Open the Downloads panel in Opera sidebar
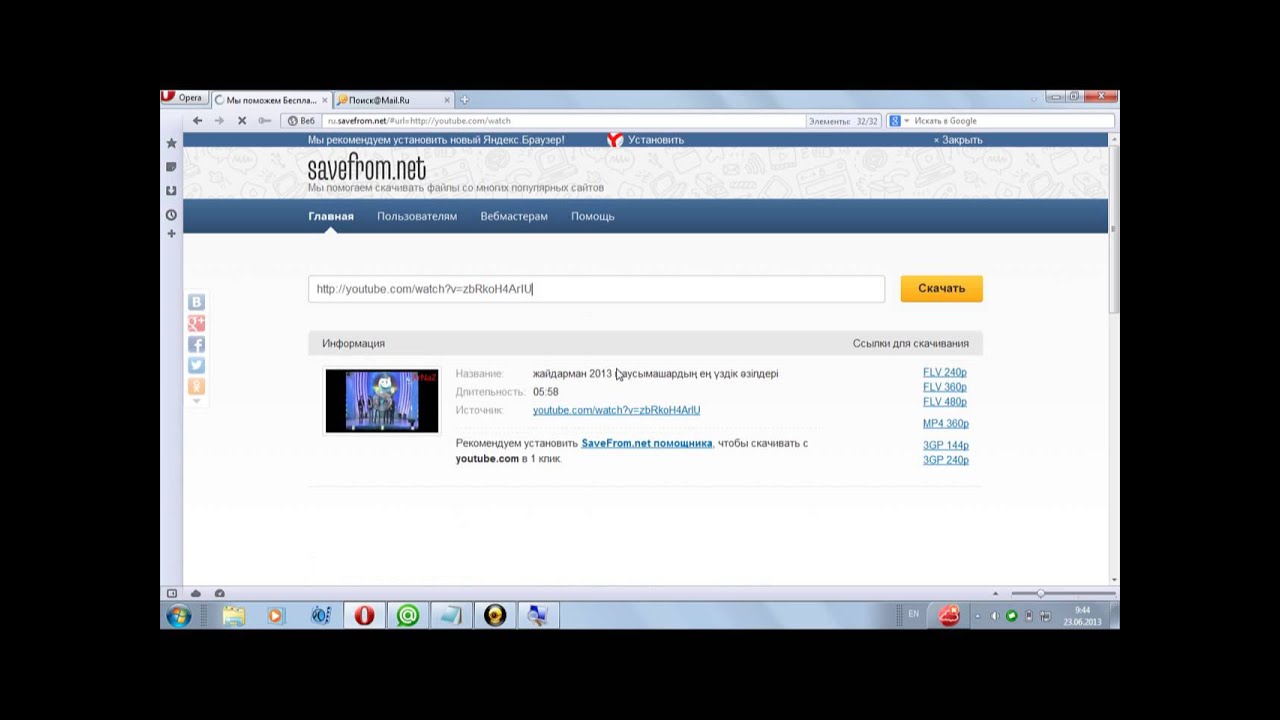Screen dimensions: 1280x720 [171, 190]
